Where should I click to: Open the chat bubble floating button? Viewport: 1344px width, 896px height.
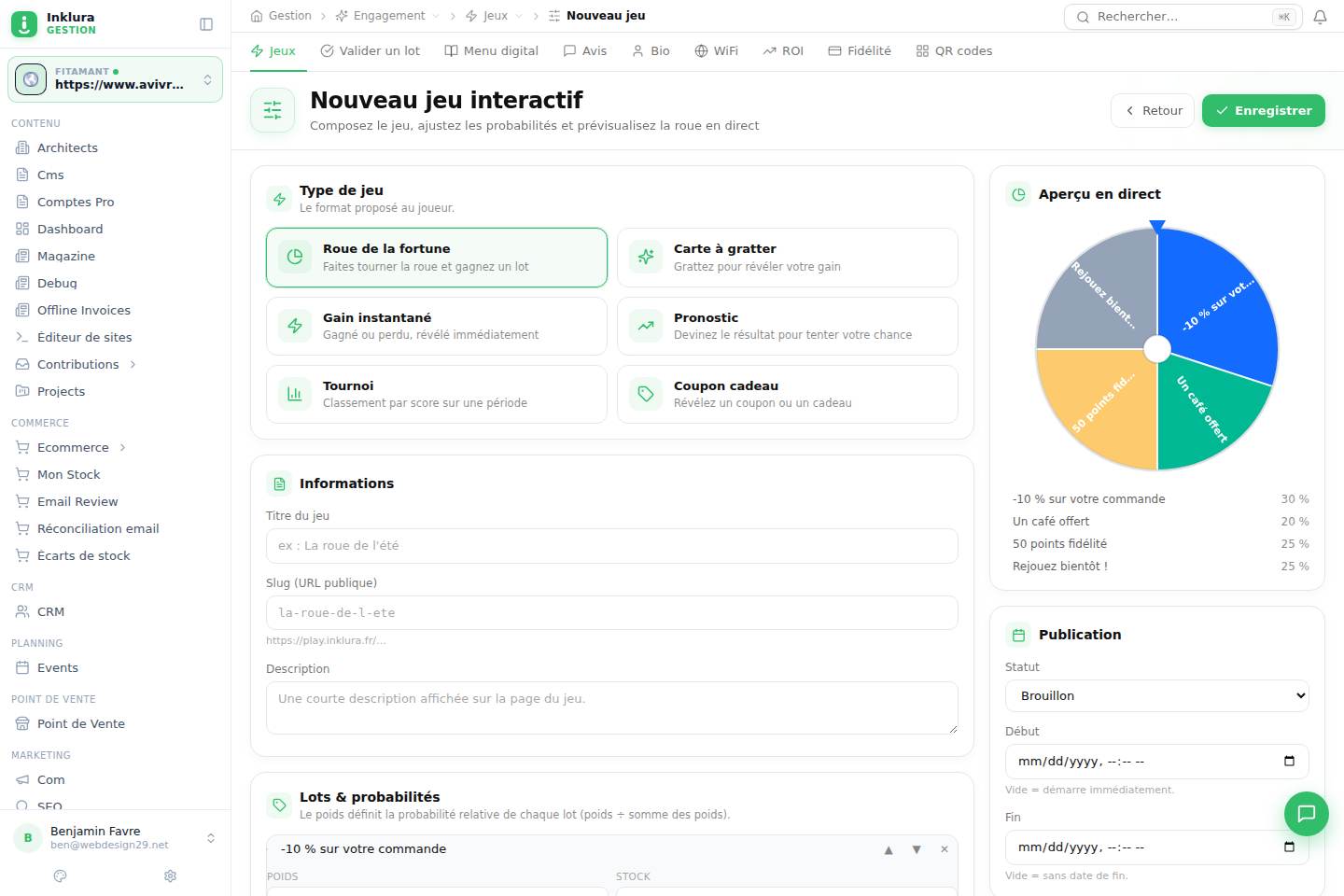1306,813
